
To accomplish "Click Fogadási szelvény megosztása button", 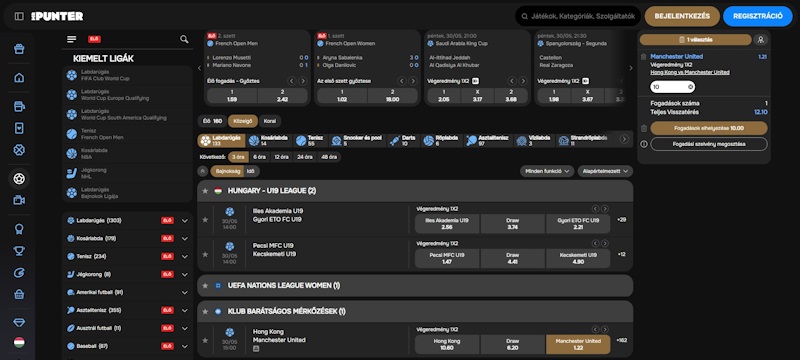I will 709,144.
